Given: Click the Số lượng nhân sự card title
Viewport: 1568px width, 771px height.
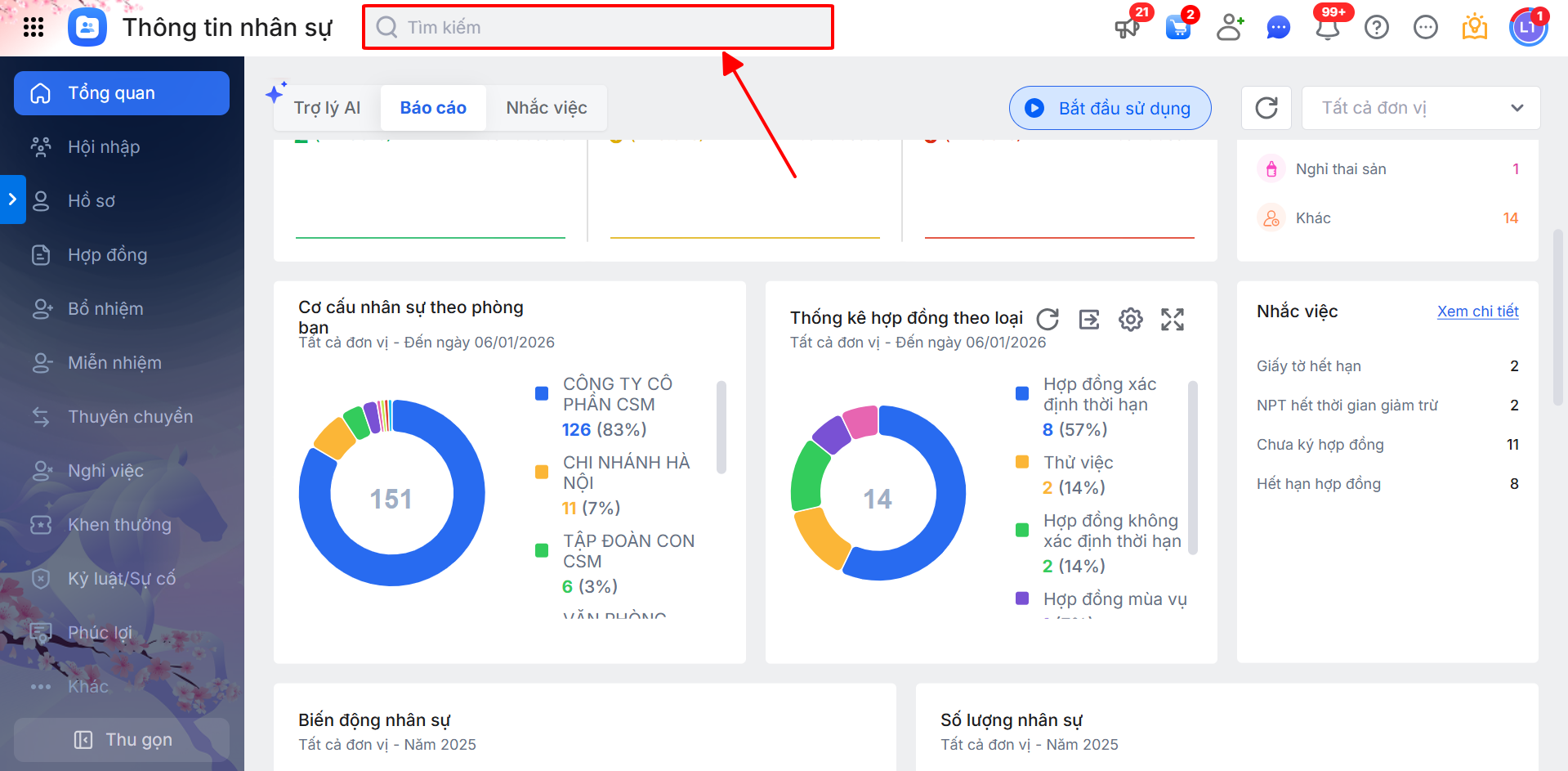Looking at the screenshot, I should point(1012,720).
